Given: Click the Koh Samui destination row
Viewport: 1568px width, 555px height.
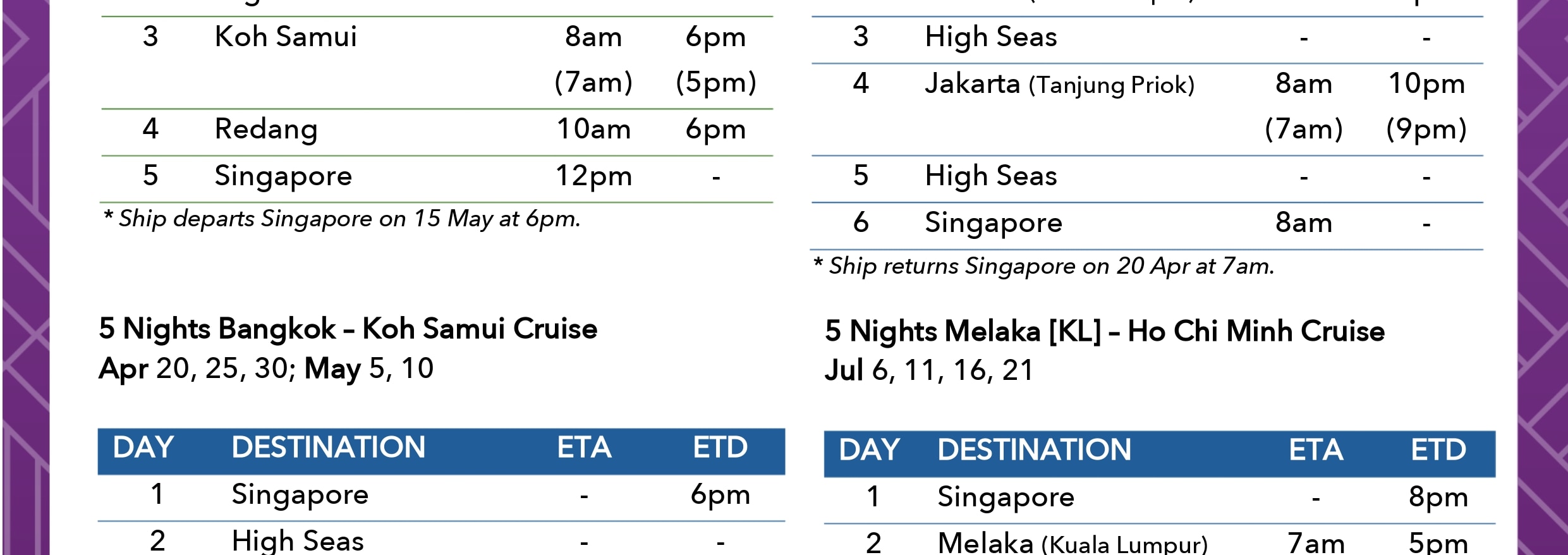Looking at the screenshot, I should coord(437,62).
